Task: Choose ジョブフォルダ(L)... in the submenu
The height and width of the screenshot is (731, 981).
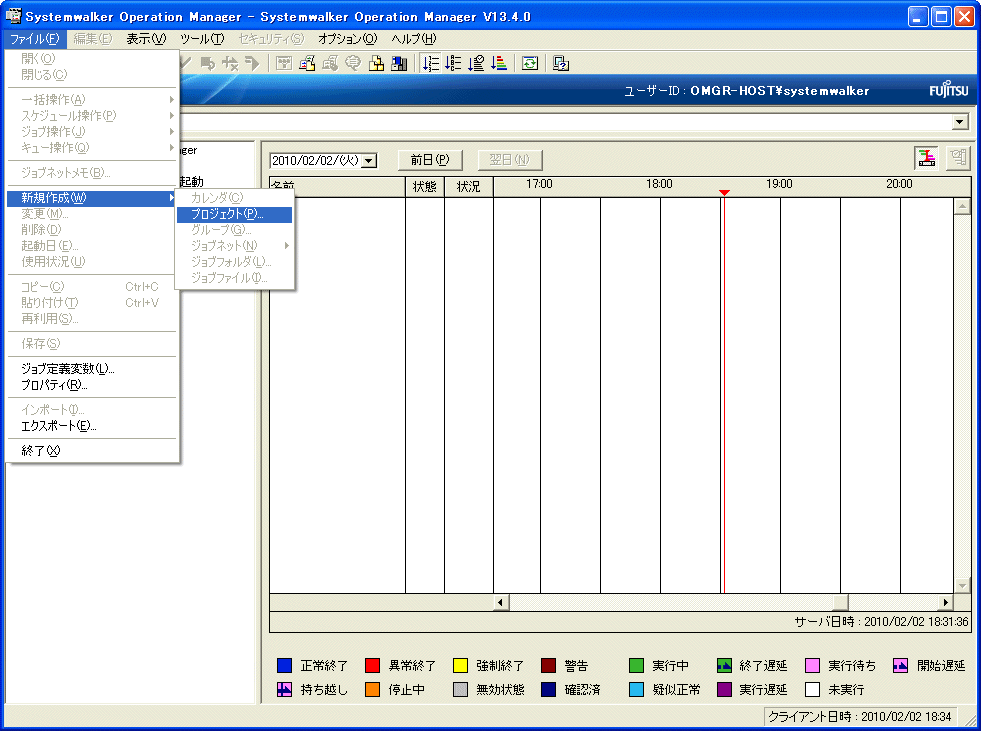Action: (x=235, y=262)
